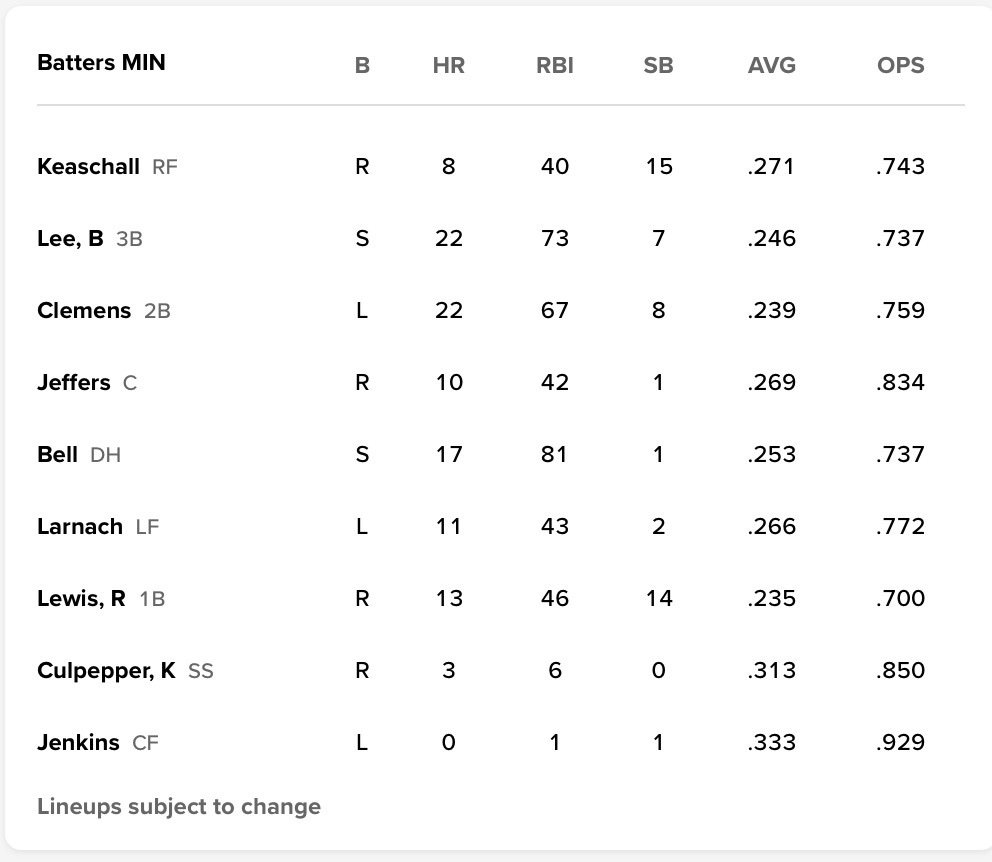Open Culpepper, K shortstop profile

click(x=106, y=670)
